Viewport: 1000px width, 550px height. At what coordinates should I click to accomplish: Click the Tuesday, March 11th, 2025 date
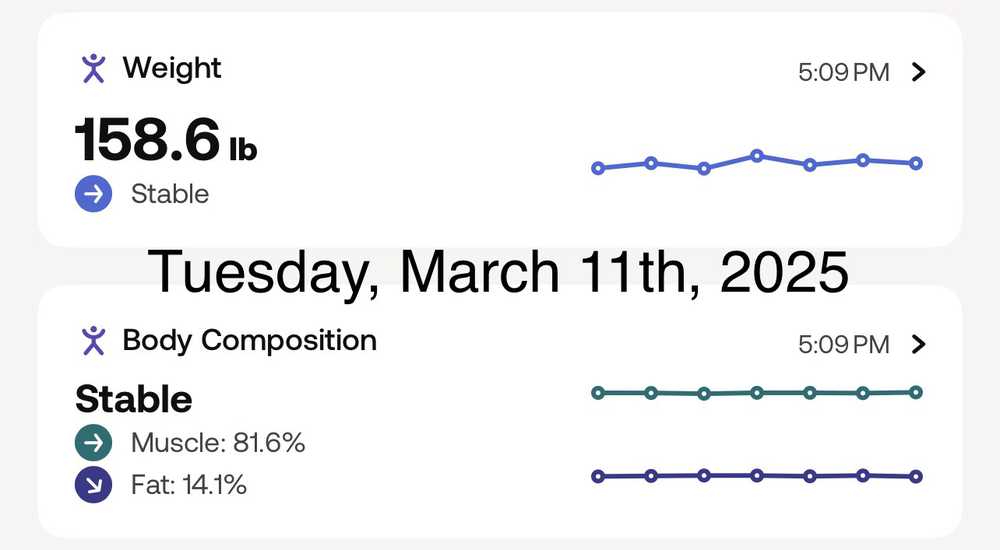click(x=498, y=271)
